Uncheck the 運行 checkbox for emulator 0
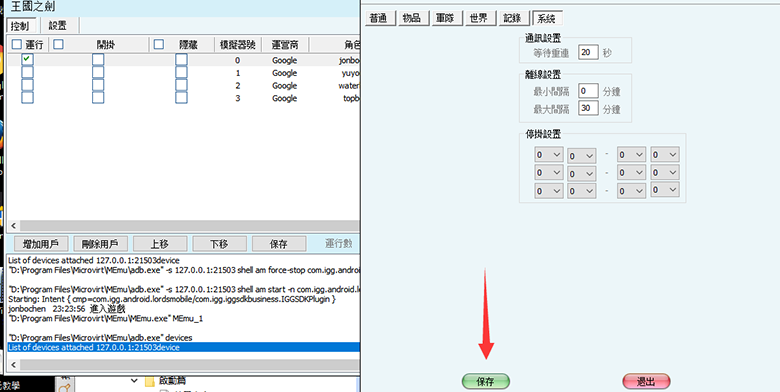The image size is (780, 392). point(27,60)
